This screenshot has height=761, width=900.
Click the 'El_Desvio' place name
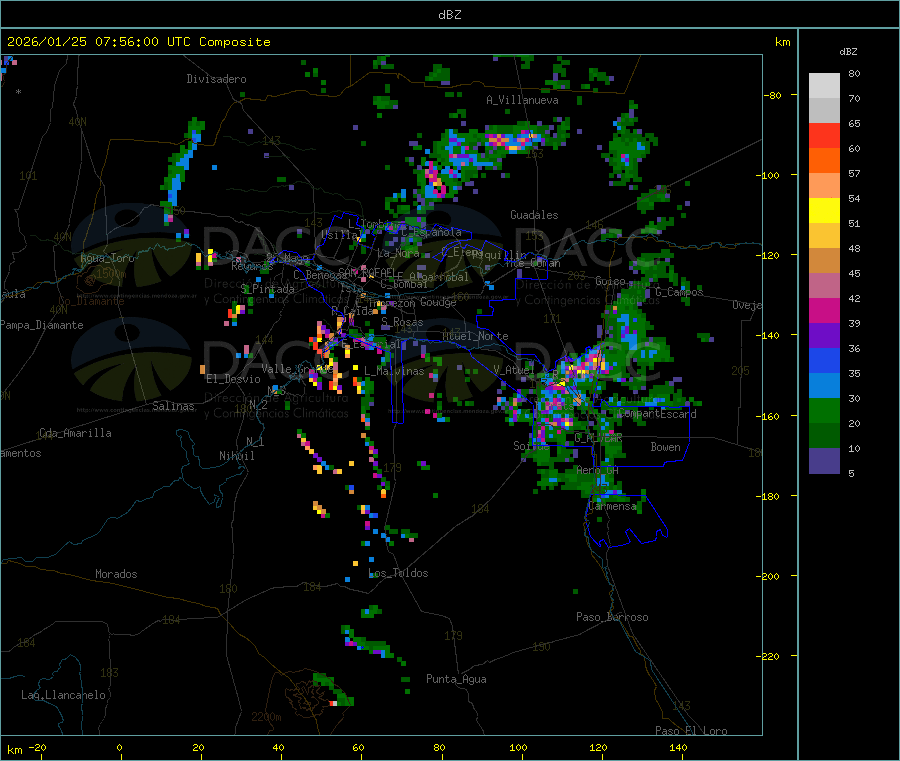click(234, 379)
